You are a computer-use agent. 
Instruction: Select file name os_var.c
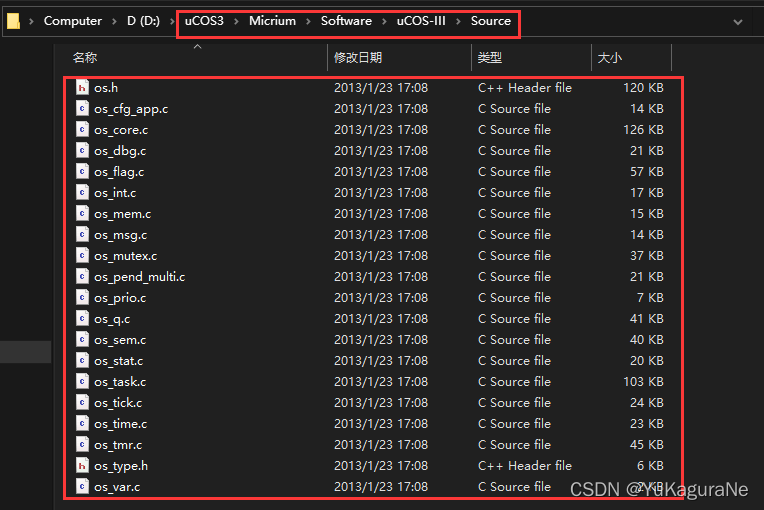117,487
